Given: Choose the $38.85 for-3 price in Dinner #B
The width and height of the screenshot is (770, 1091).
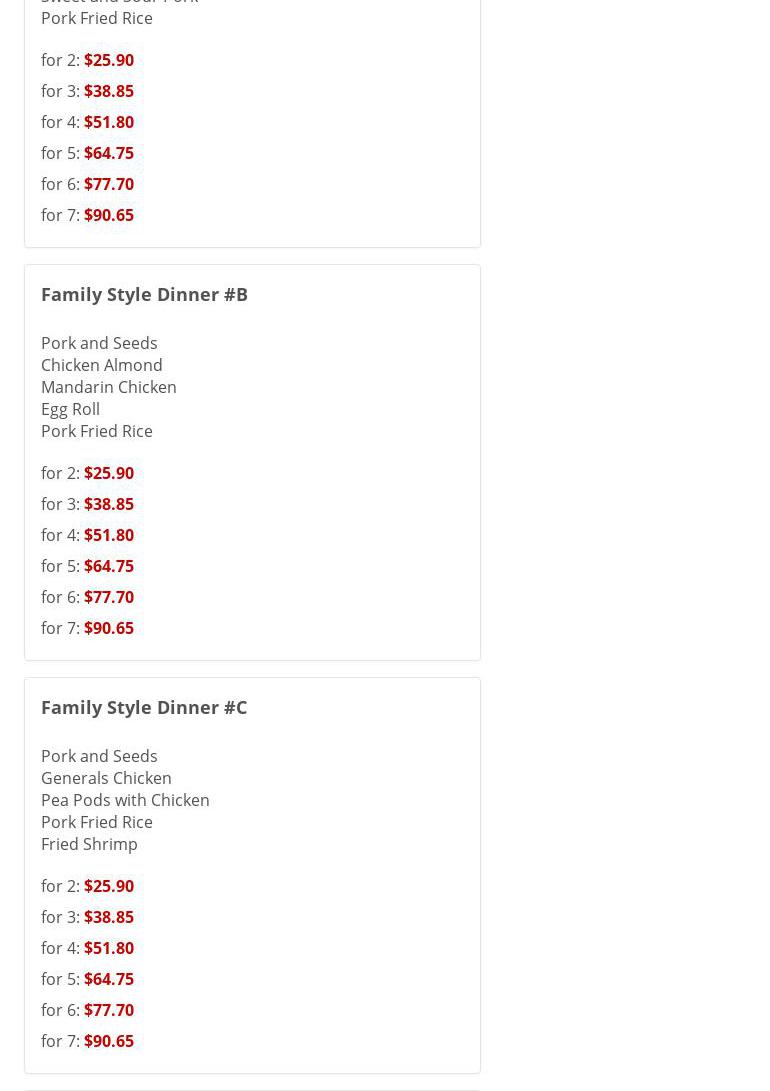Looking at the screenshot, I should pyautogui.click(x=109, y=504).
